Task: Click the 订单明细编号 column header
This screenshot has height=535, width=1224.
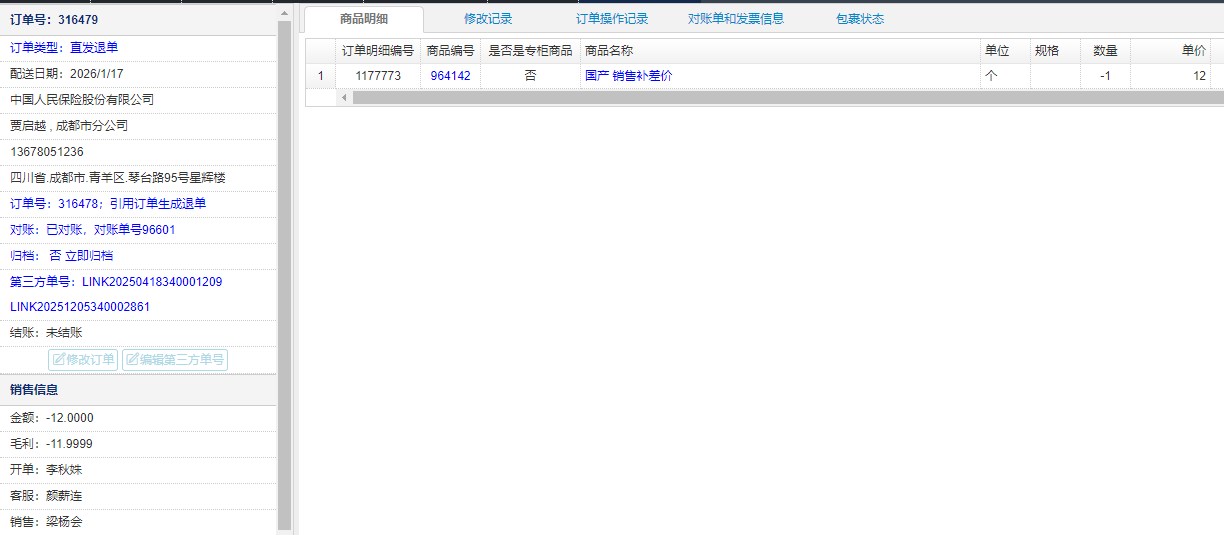Action: pos(377,51)
